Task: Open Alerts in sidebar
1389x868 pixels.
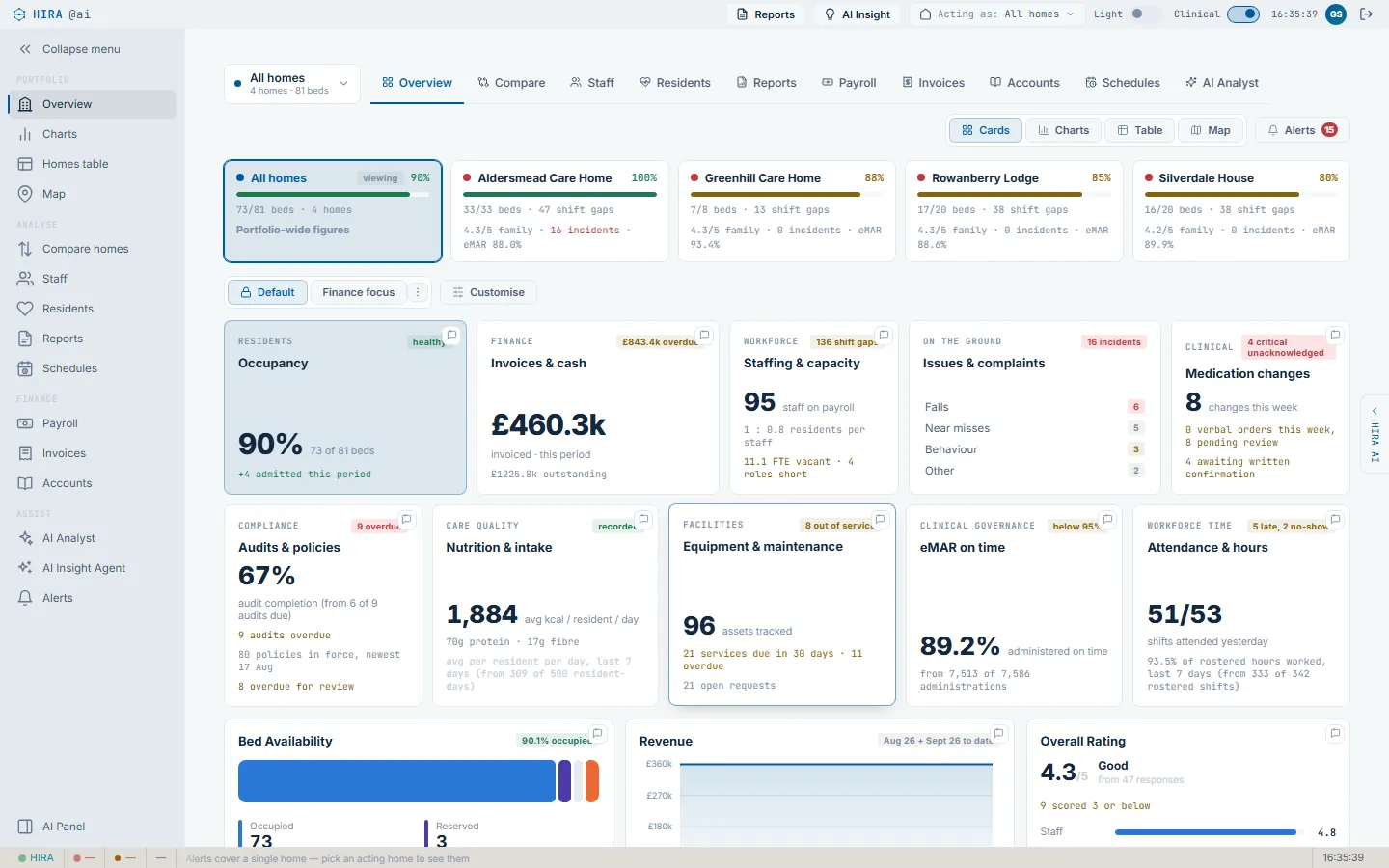Action: [x=92, y=598]
